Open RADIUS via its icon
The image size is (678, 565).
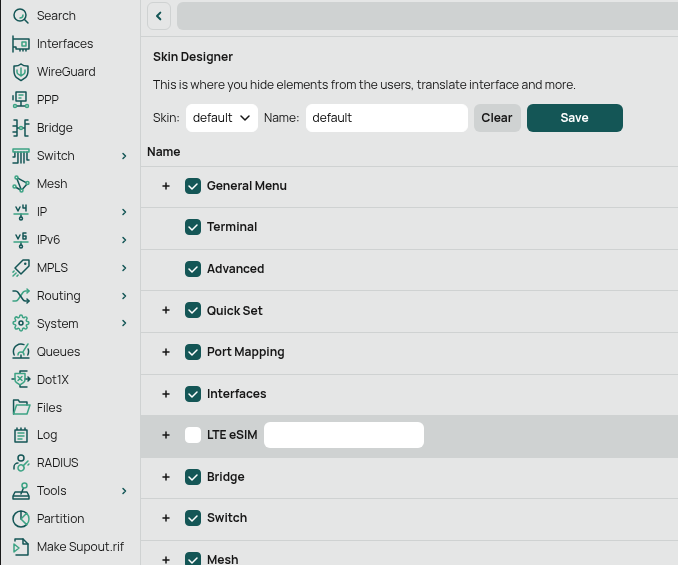pos(20,463)
